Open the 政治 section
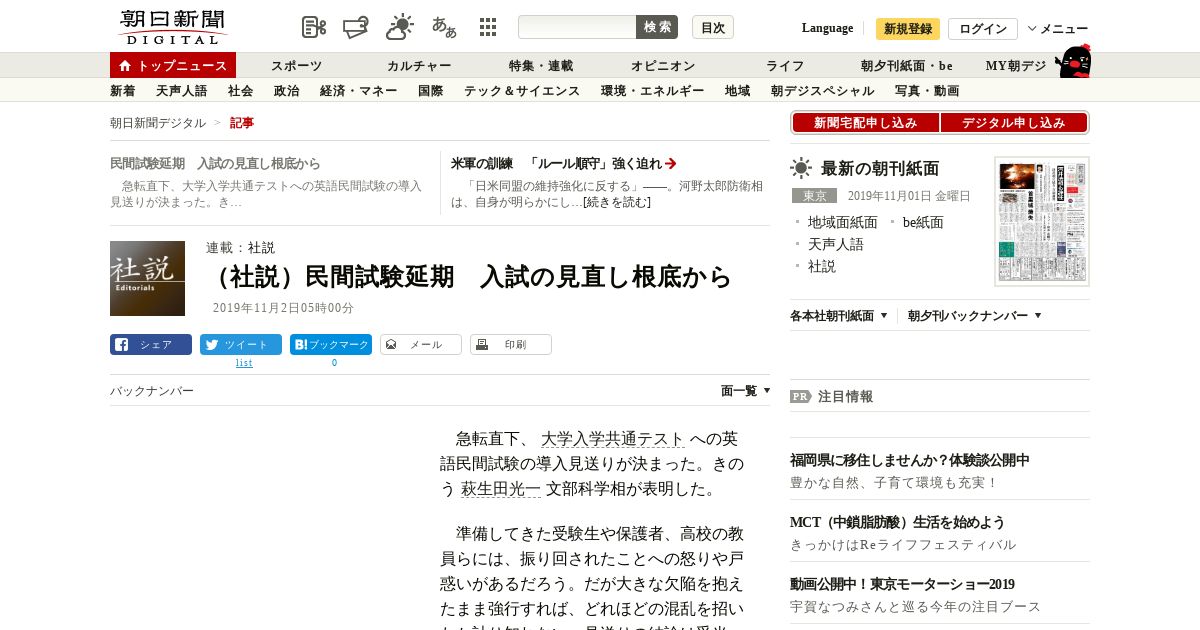Image resolution: width=1200 pixels, height=630 pixels. click(287, 91)
